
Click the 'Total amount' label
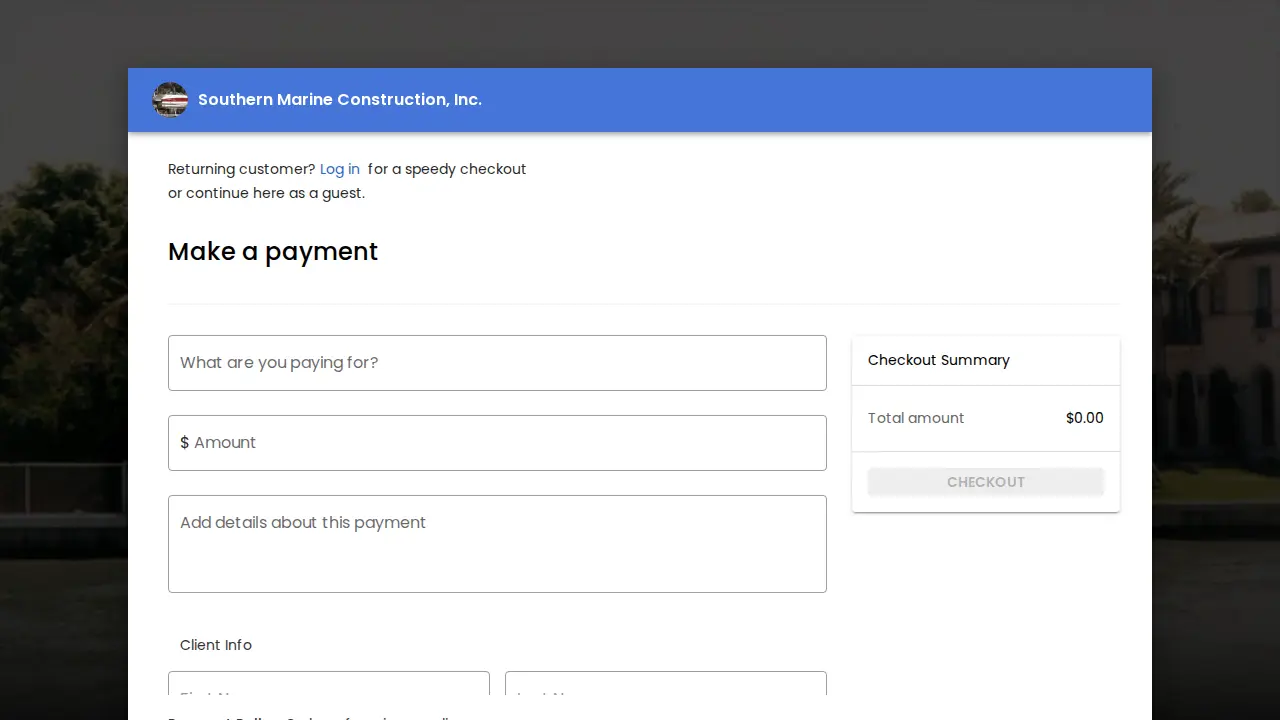point(916,418)
